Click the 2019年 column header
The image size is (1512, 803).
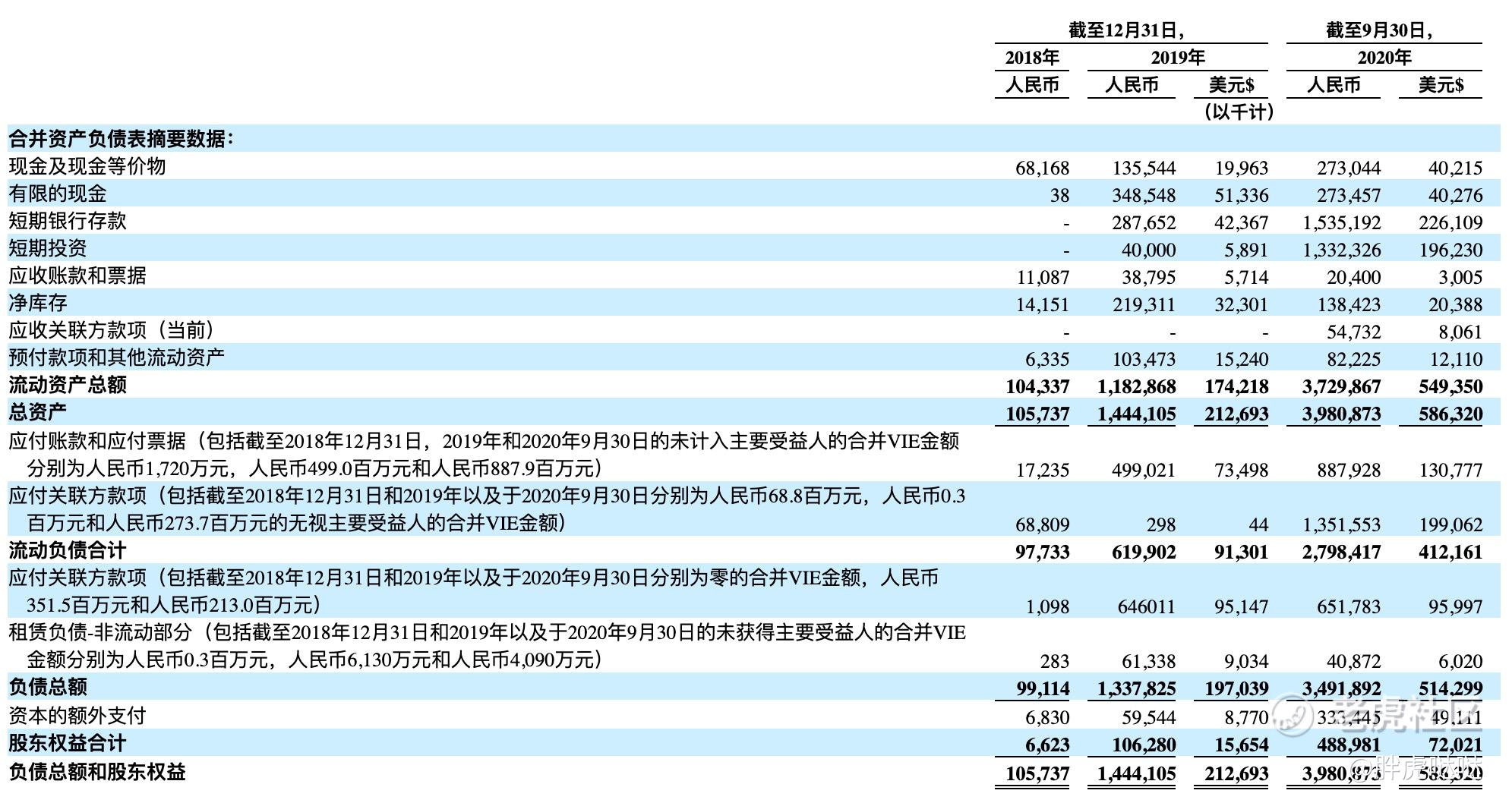pos(1178,58)
